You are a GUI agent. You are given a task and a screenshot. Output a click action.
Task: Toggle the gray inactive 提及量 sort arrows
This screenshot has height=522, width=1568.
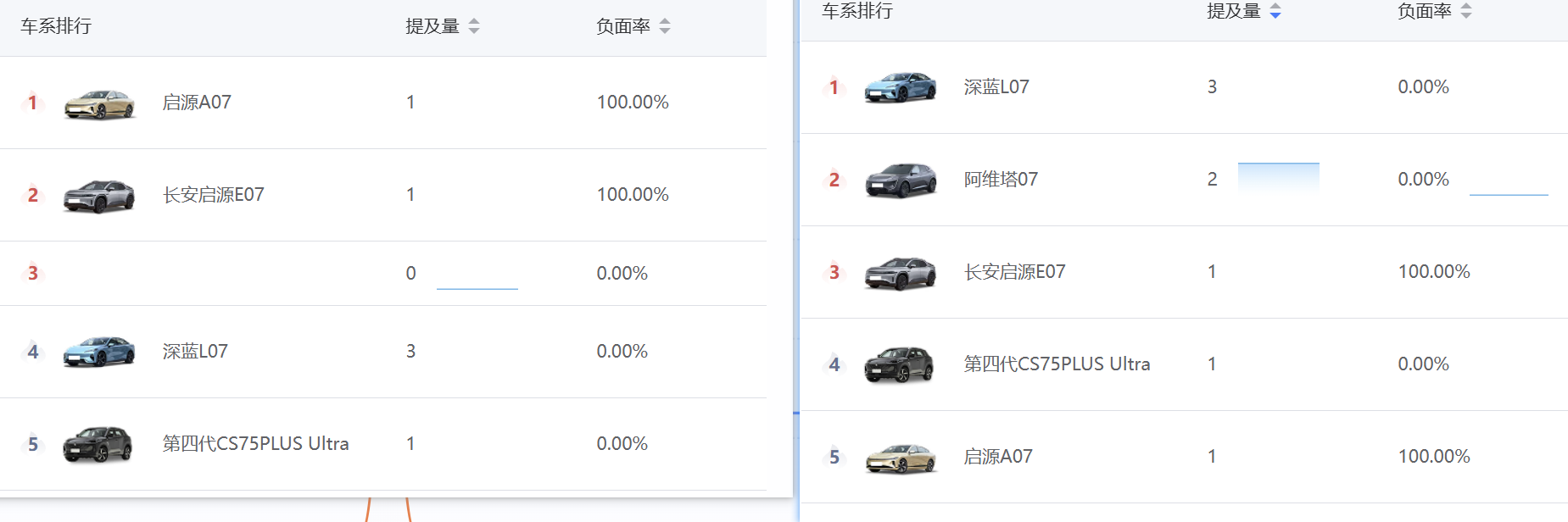tap(474, 26)
